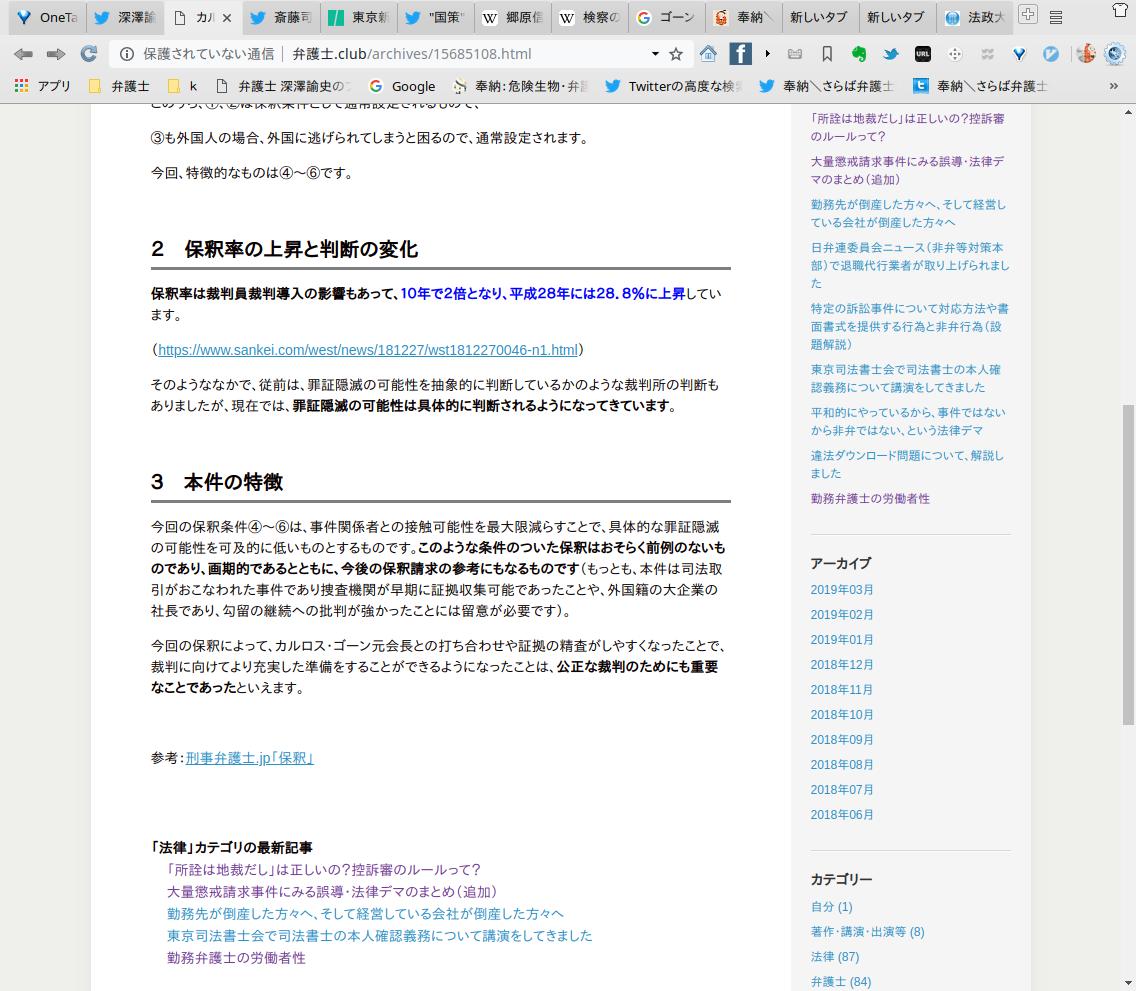The height and width of the screenshot is (991, 1136).
Task: Open 大量懲戒請求事件 article under latest posts
Action: point(332,892)
